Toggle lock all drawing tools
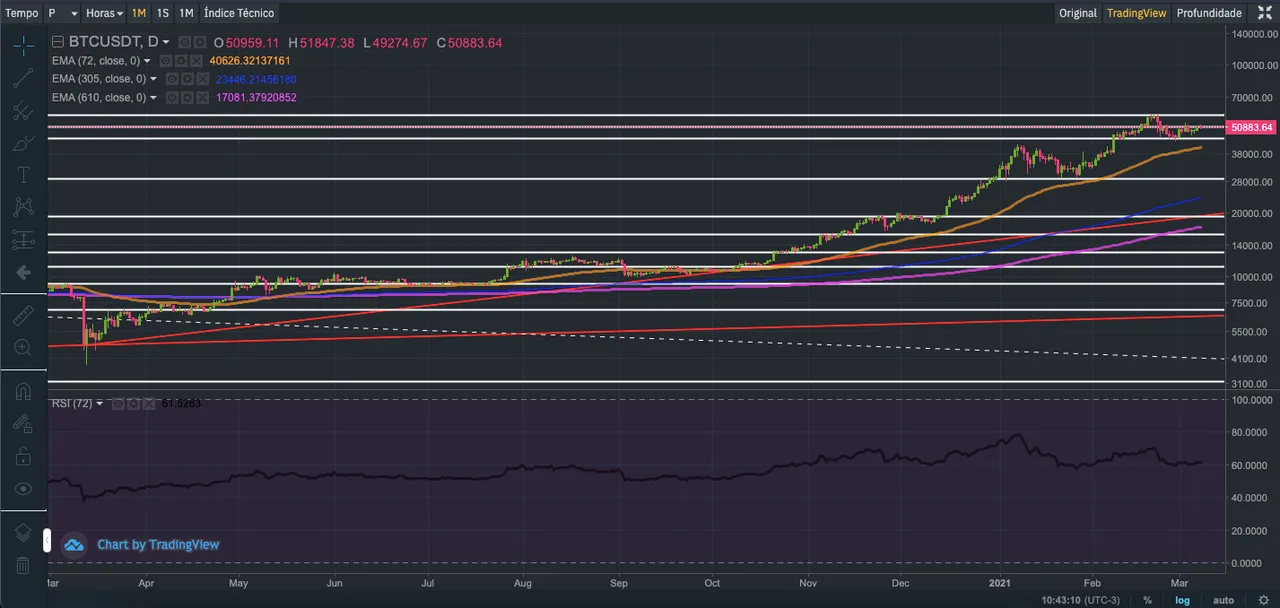 (x=23, y=456)
